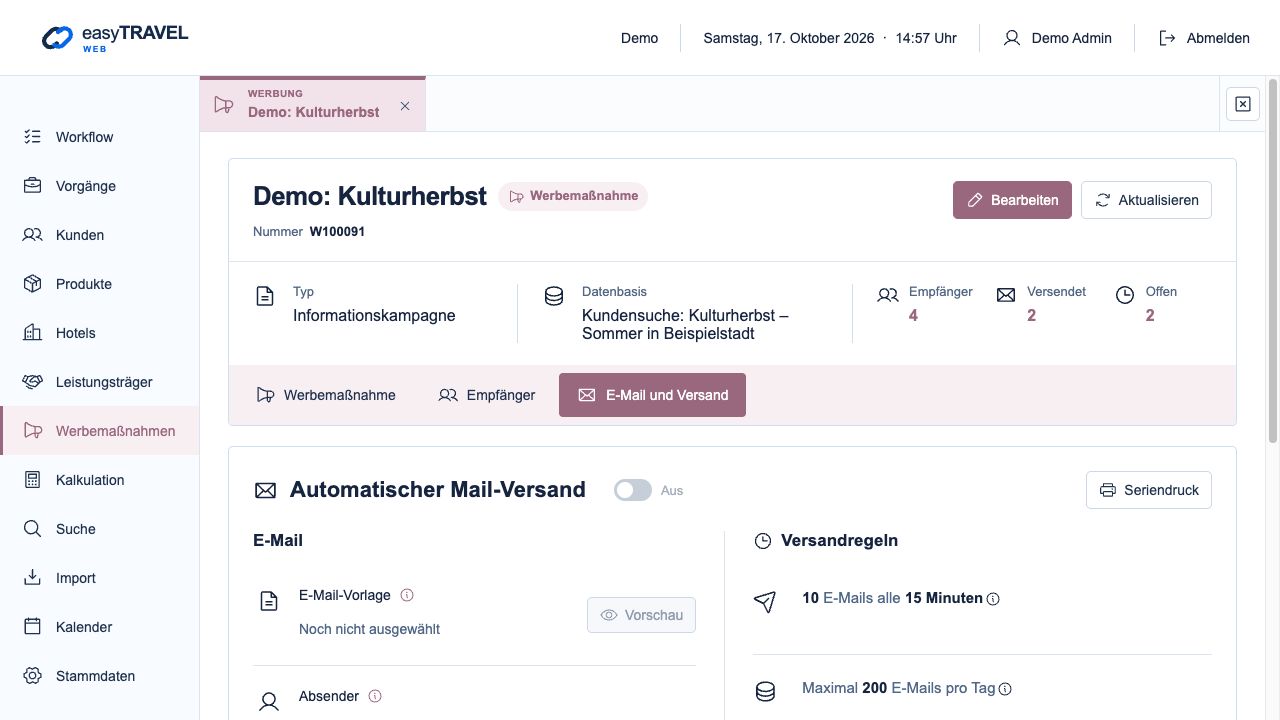Click the Leistungsträger handshake icon
Image resolution: width=1280 pixels, height=720 pixels.
[x=33, y=382]
